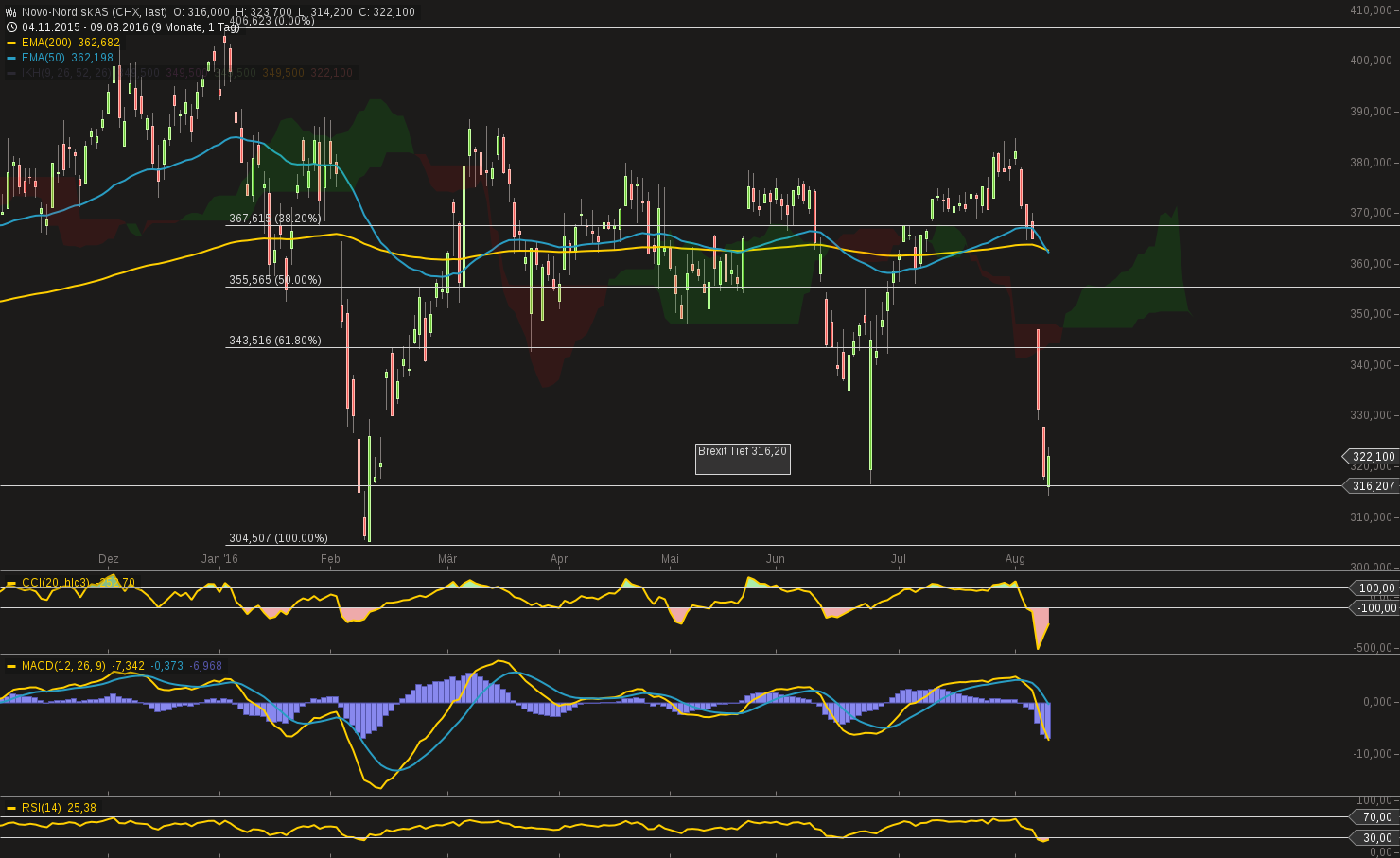Click the RSI(14) legend marker icon
The width and height of the screenshot is (1400, 858).
click(x=11, y=808)
